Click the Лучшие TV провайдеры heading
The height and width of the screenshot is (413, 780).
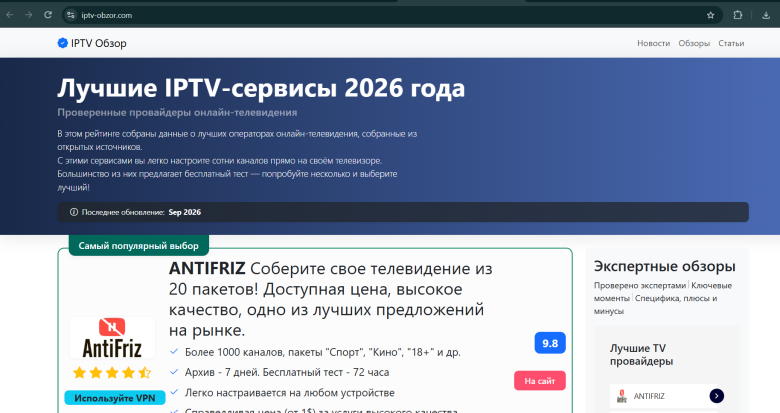tap(641, 354)
